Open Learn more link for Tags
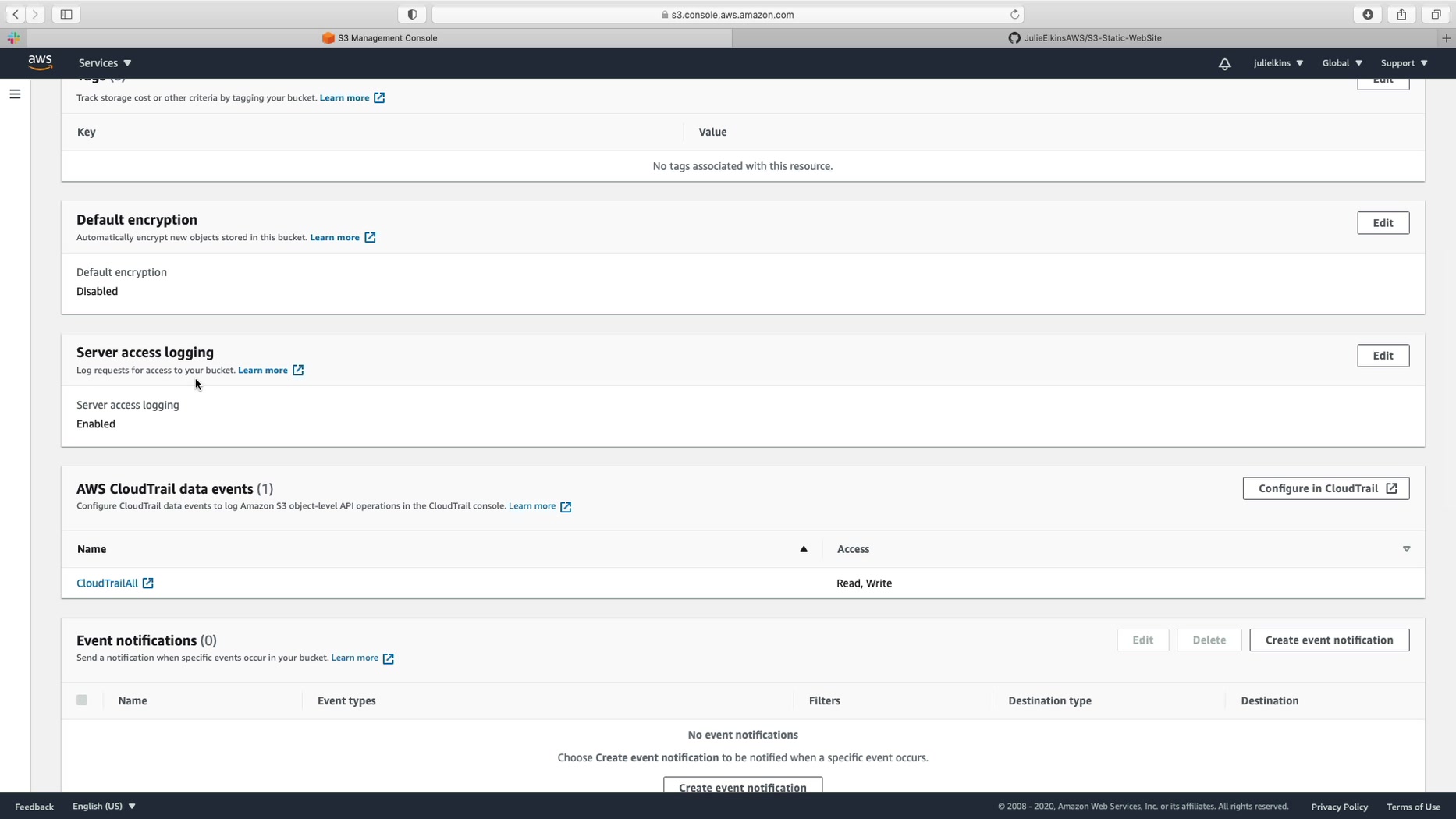This screenshot has width=1456, height=819. (x=344, y=97)
